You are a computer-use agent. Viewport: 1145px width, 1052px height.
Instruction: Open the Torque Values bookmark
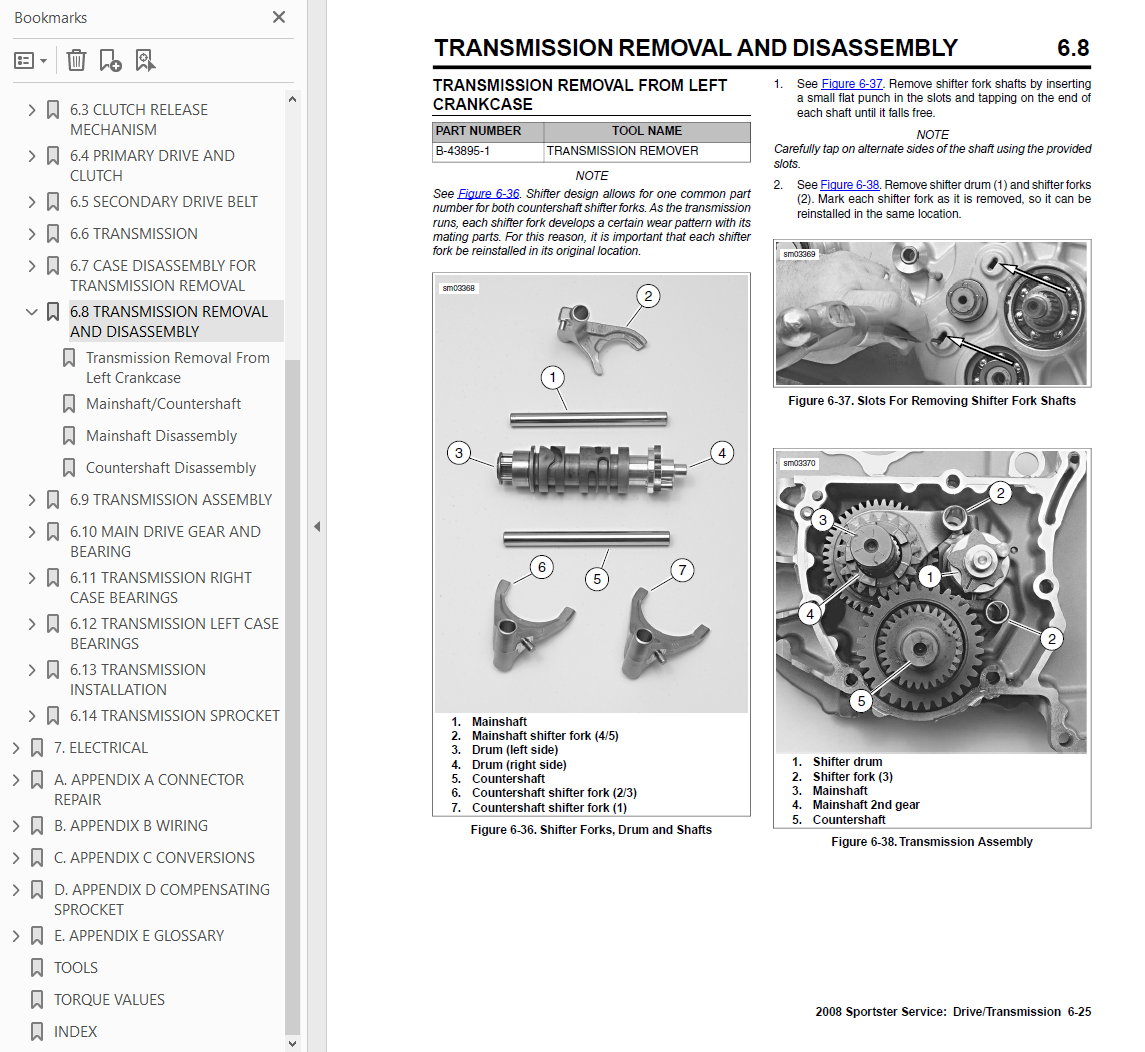click(110, 1000)
